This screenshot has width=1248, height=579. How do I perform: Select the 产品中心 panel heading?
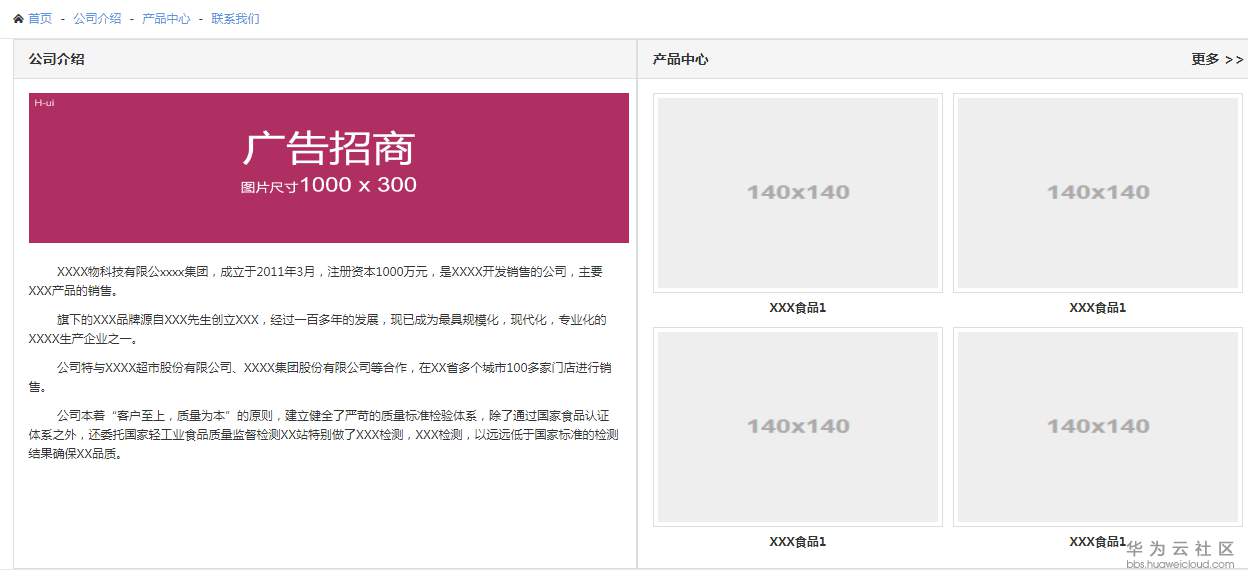point(680,59)
